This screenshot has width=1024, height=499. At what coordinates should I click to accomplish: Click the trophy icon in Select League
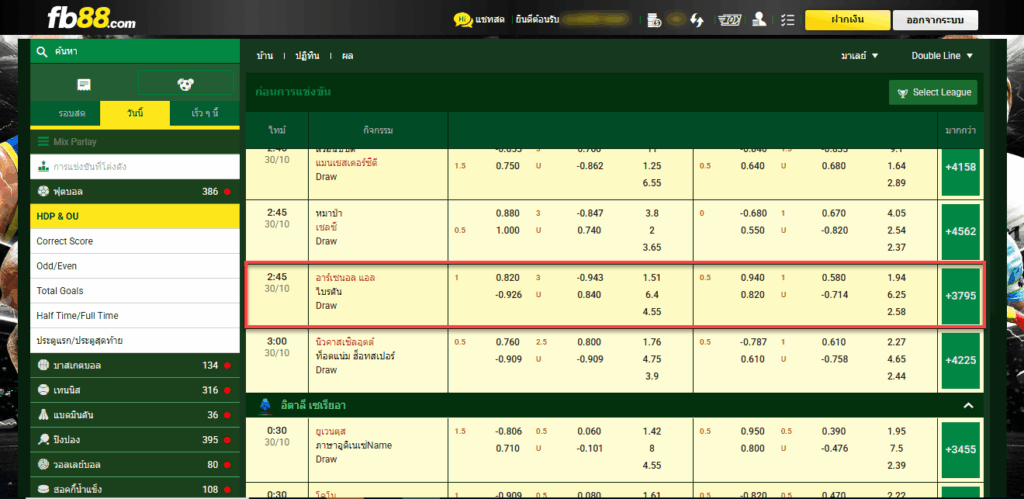pyautogui.click(x=903, y=93)
